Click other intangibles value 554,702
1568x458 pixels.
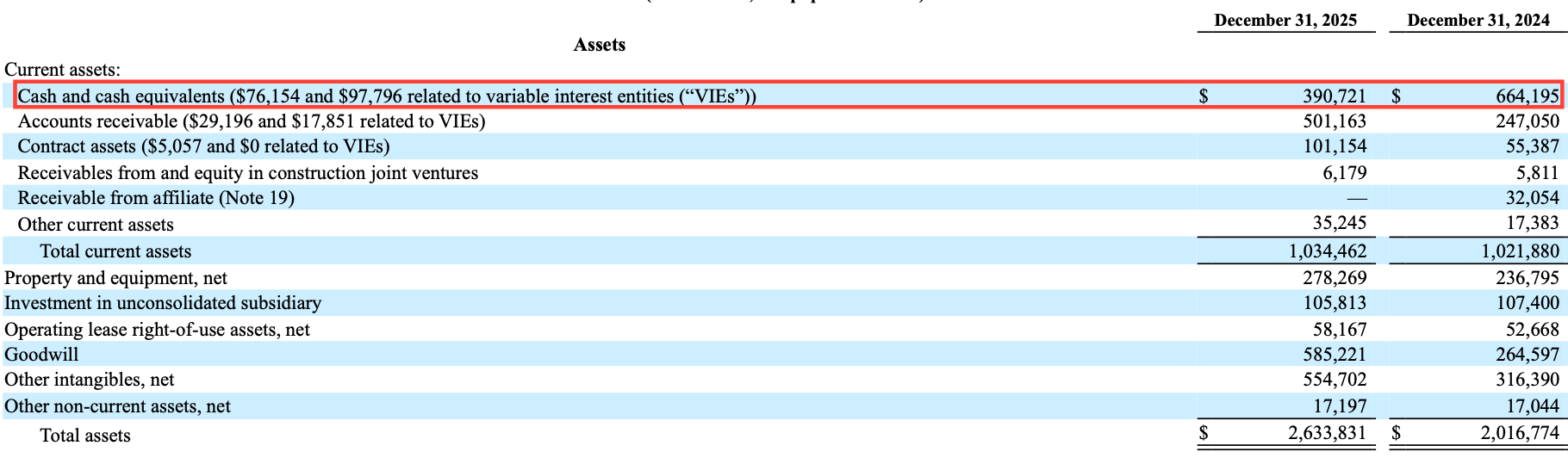pyautogui.click(x=1335, y=380)
